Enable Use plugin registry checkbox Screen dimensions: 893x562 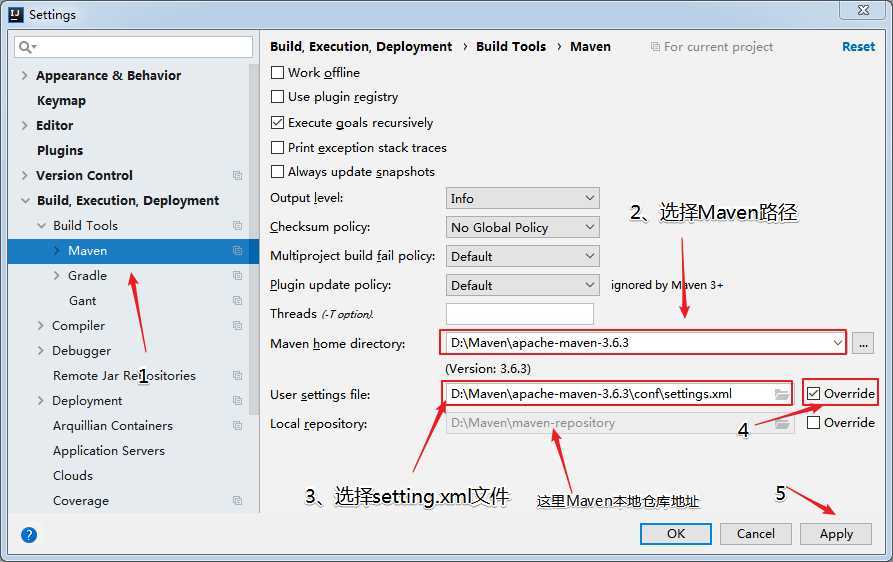pyautogui.click(x=277, y=97)
